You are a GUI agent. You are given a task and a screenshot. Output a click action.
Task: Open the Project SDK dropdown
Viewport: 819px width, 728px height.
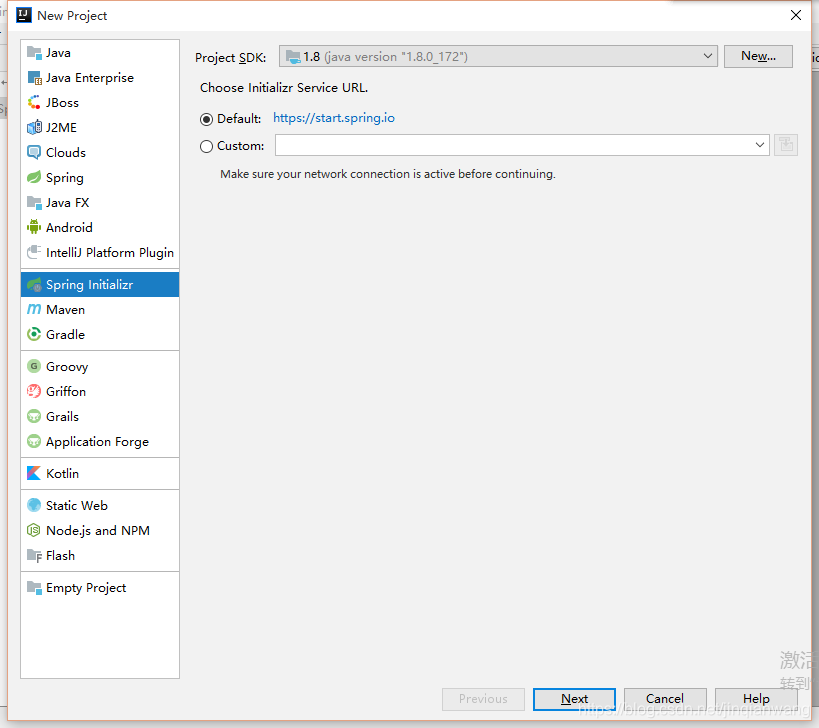[x=498, y=56]
